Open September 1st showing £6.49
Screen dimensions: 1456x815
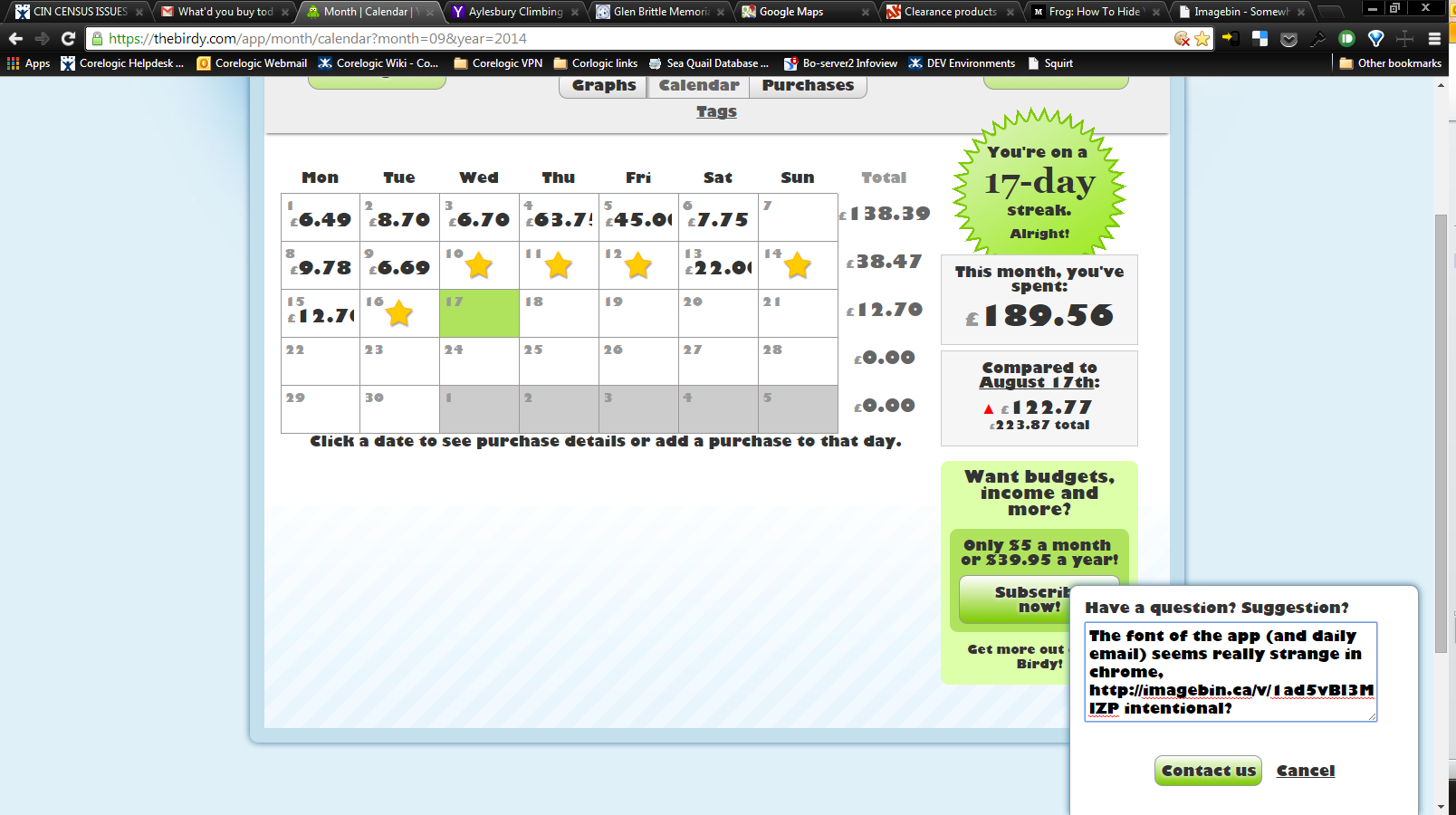point(321,217)
